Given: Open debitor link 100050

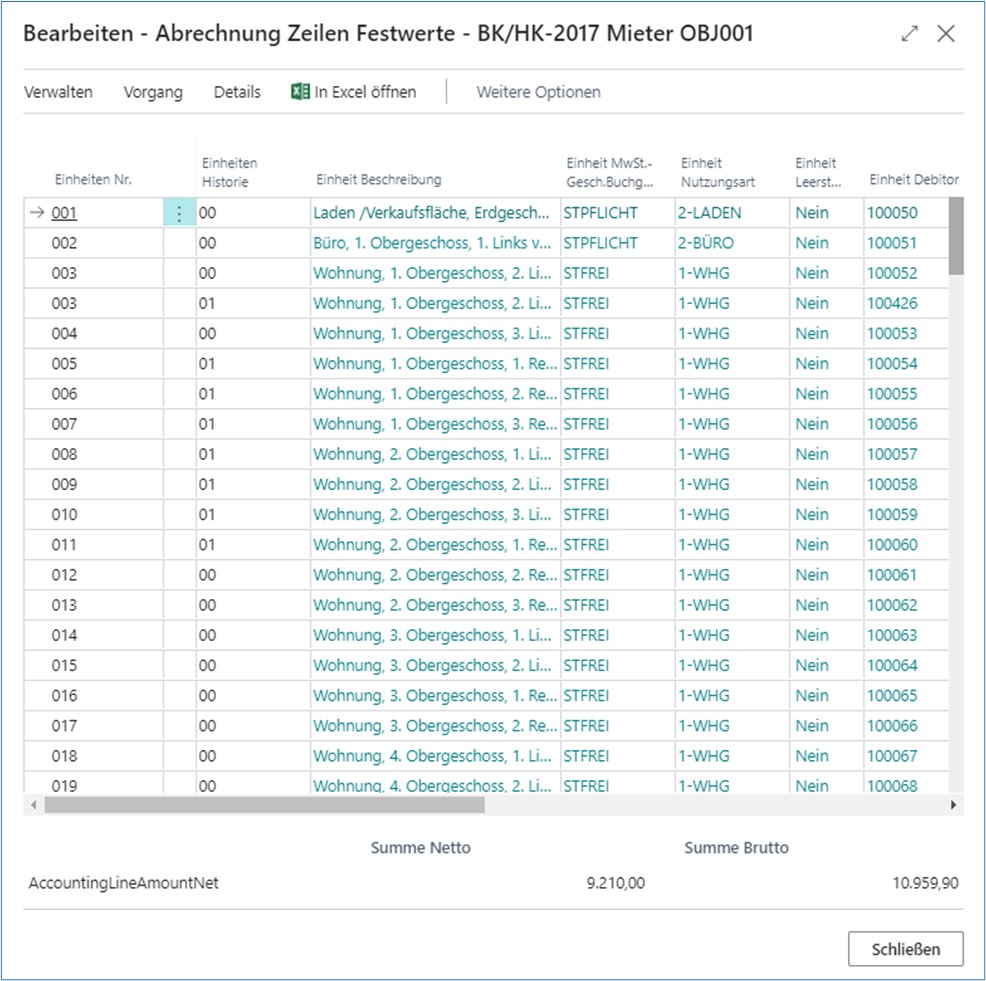Looking at the screenshot, I should click(x=892, y=213).
